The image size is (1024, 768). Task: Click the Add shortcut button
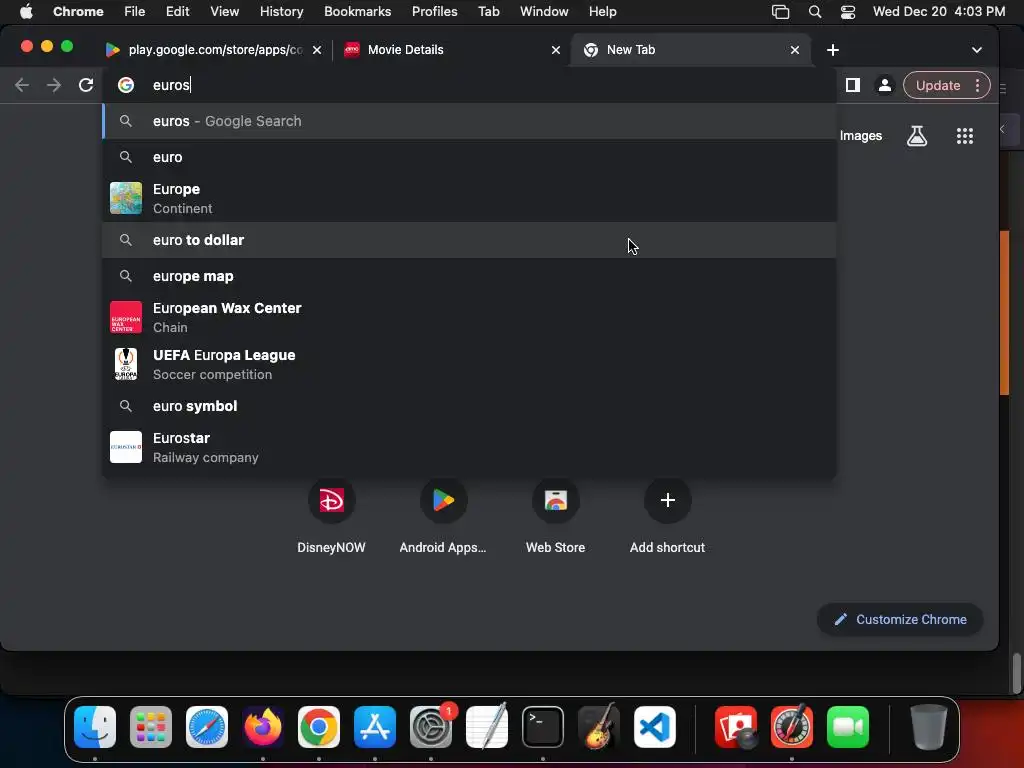(667, 516)
